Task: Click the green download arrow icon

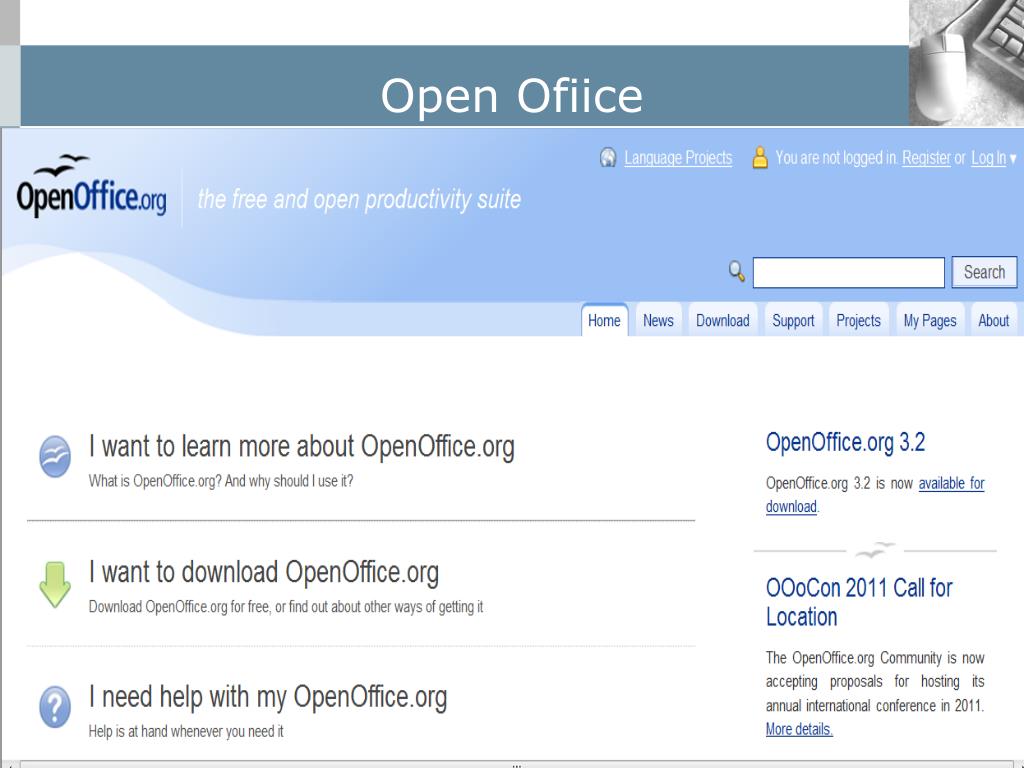Action: (55, 584)
